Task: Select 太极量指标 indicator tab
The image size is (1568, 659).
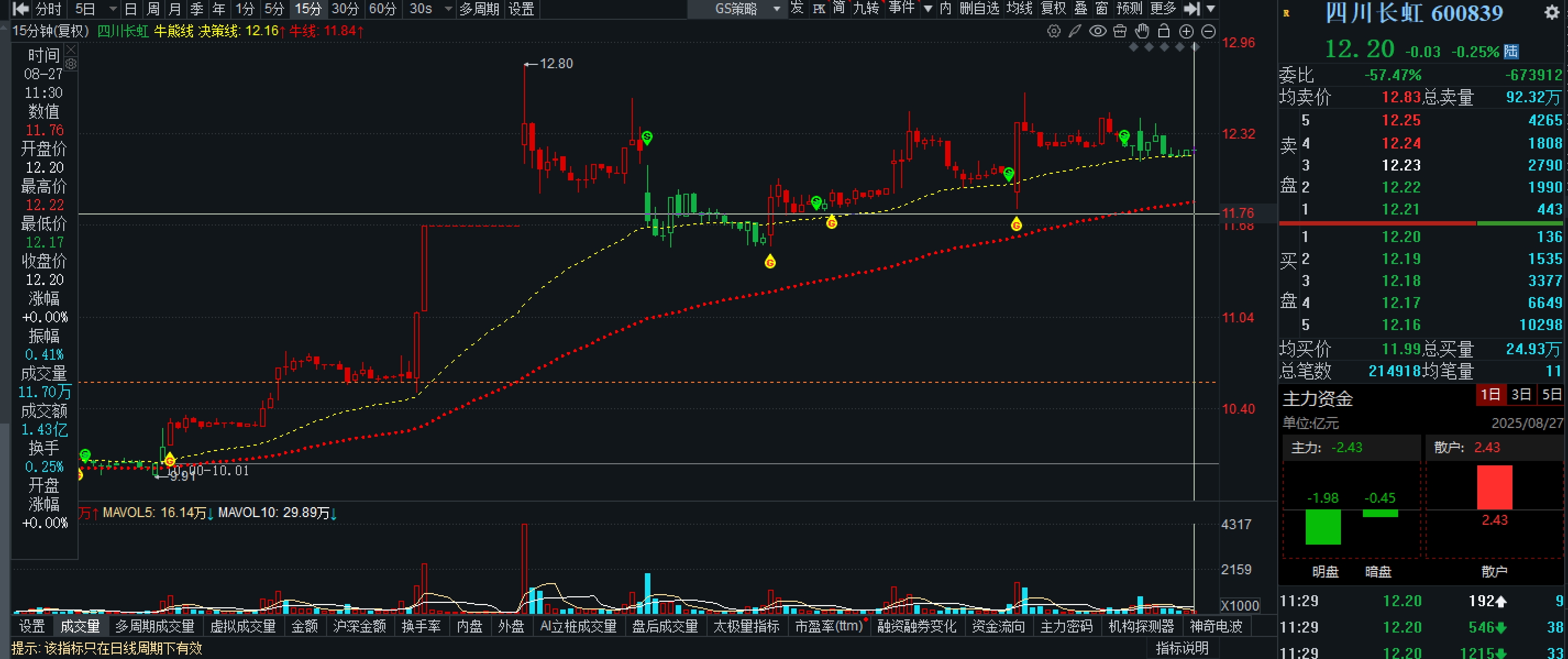Action: 746,626
